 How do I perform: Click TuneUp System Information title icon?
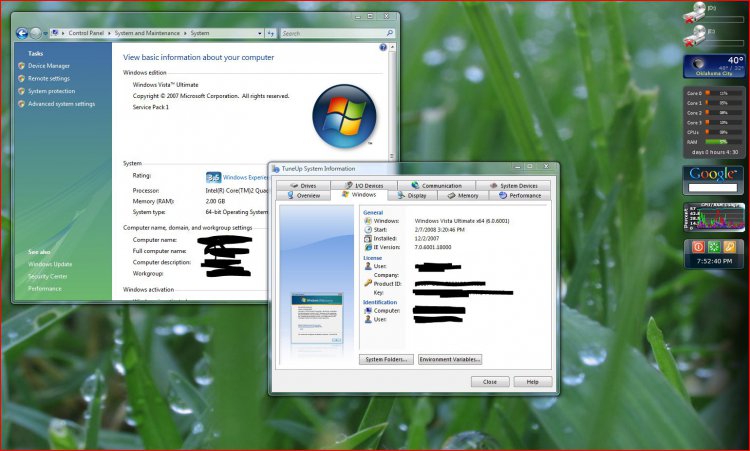[x=276, y=169]
